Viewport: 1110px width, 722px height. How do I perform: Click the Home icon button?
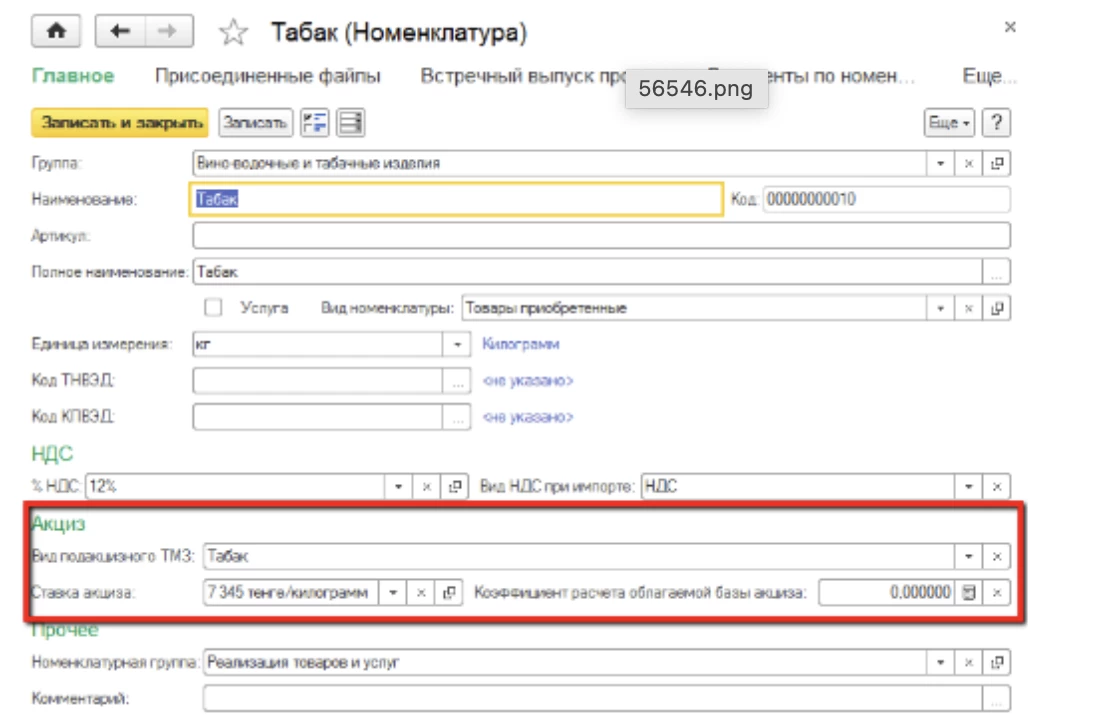[x=57, y=32]
